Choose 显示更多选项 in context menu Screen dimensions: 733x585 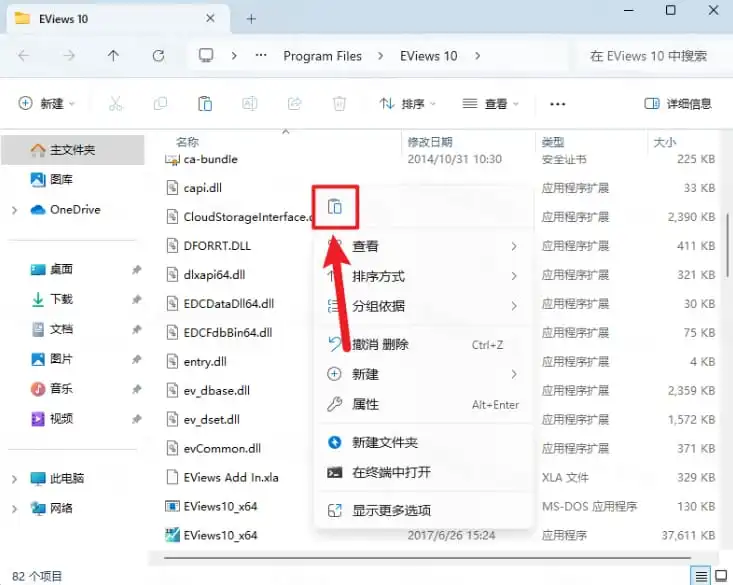click(424, 510)
